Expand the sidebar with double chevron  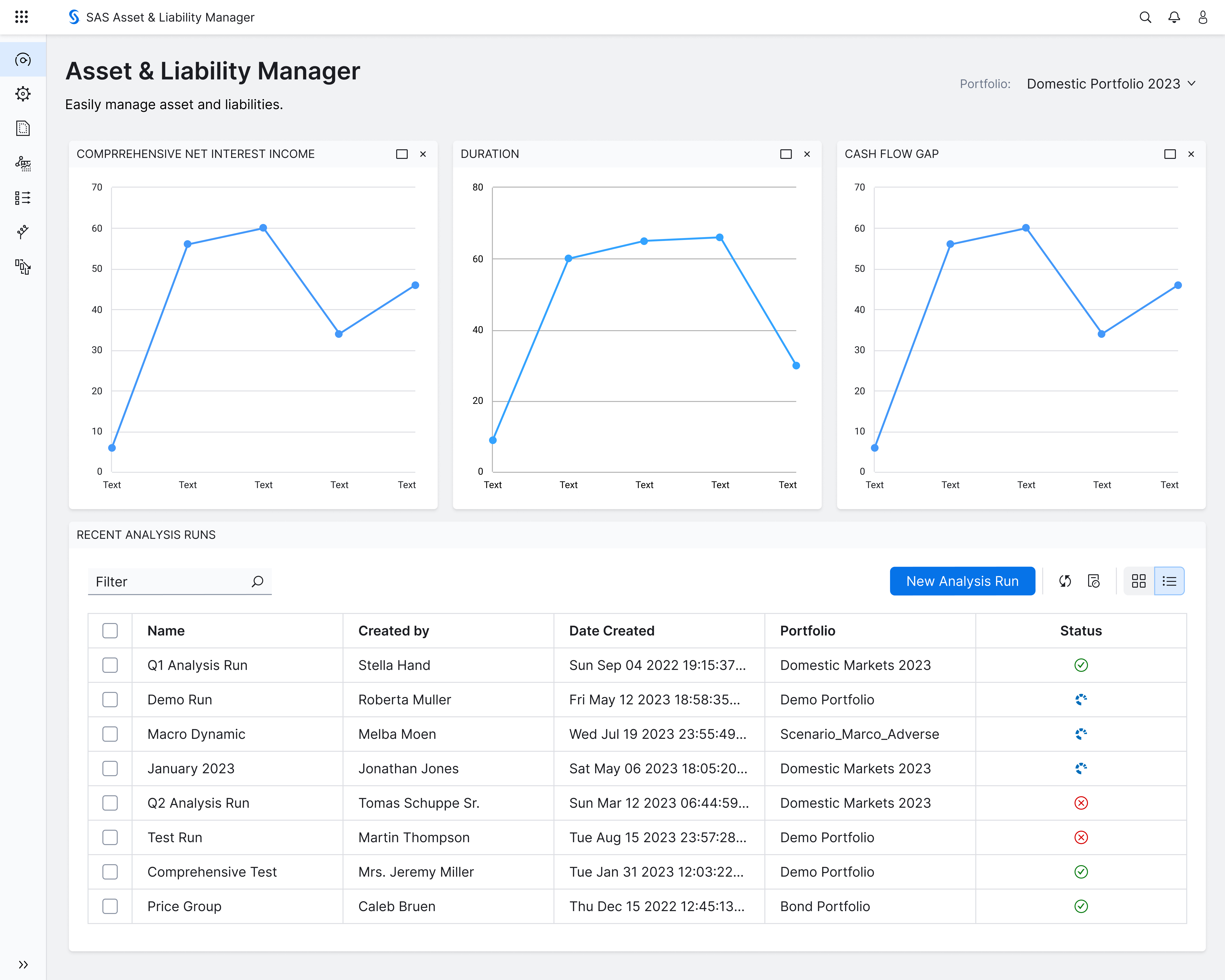tap(23, 965)
